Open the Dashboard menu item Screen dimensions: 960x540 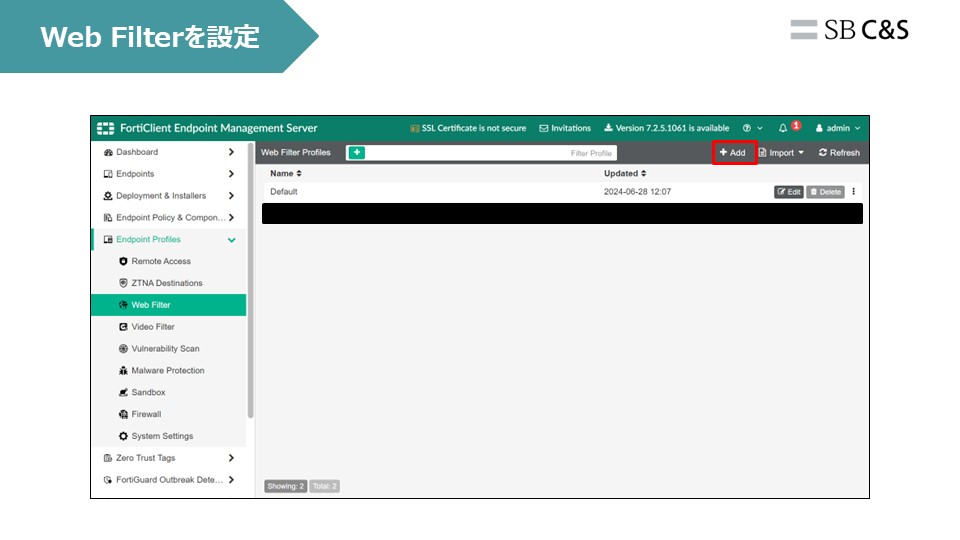click(x=137, y=152)
